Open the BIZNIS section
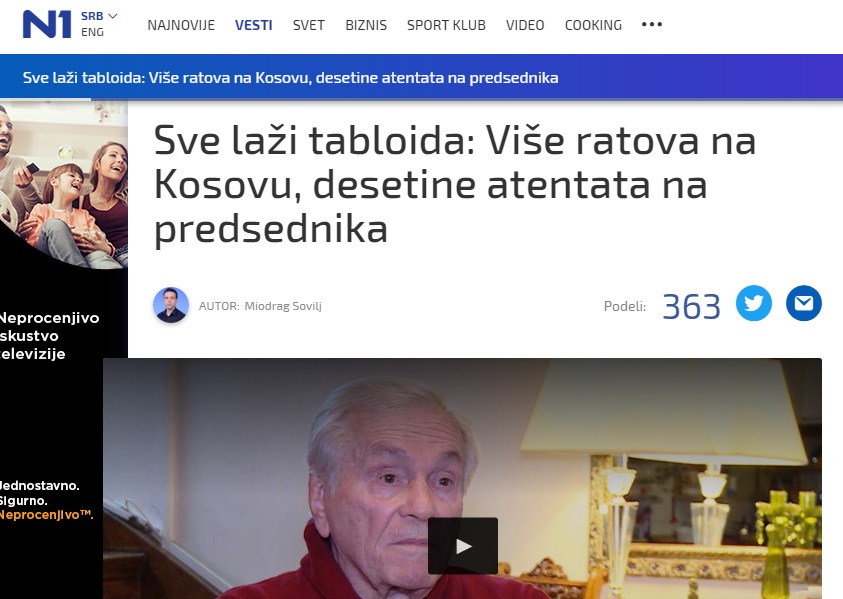 click(x=366, y=25)
